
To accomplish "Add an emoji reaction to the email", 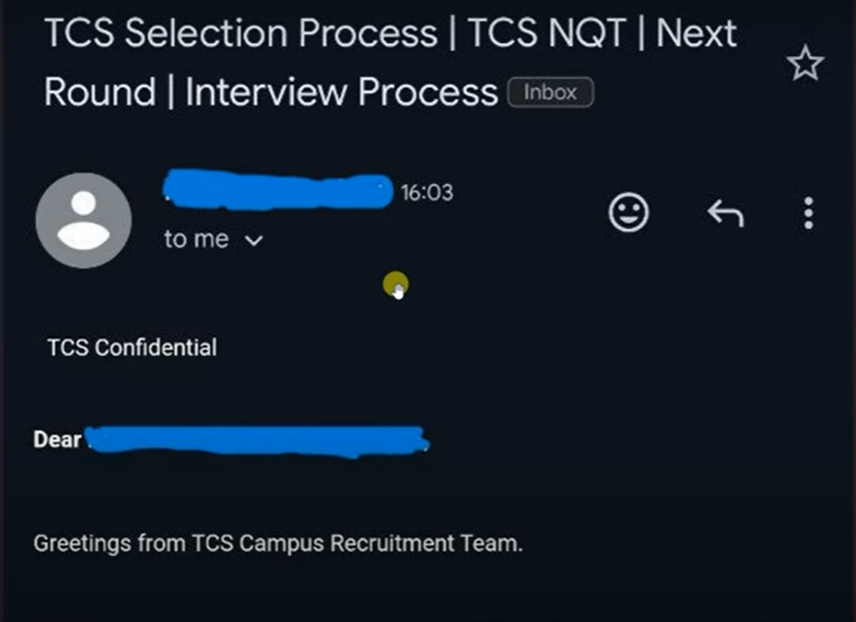I will pos(628,212).
